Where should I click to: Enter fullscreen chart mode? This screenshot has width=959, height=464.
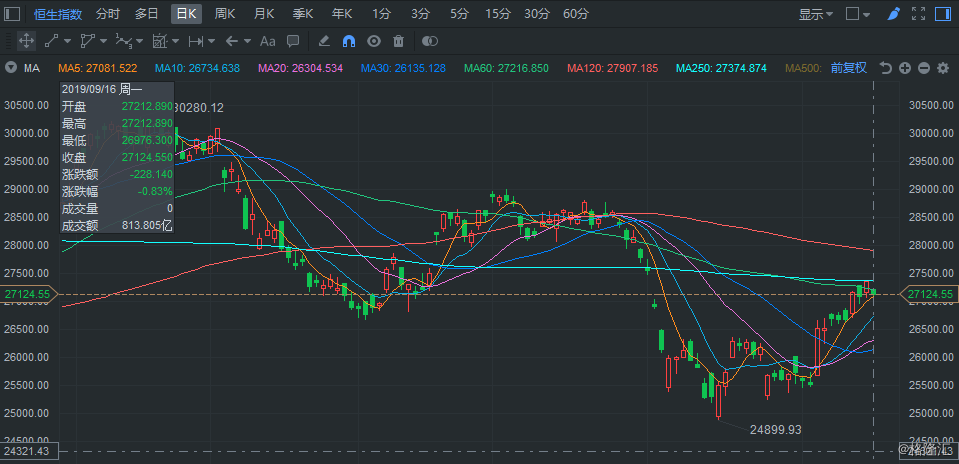click(x=918, y=13)
